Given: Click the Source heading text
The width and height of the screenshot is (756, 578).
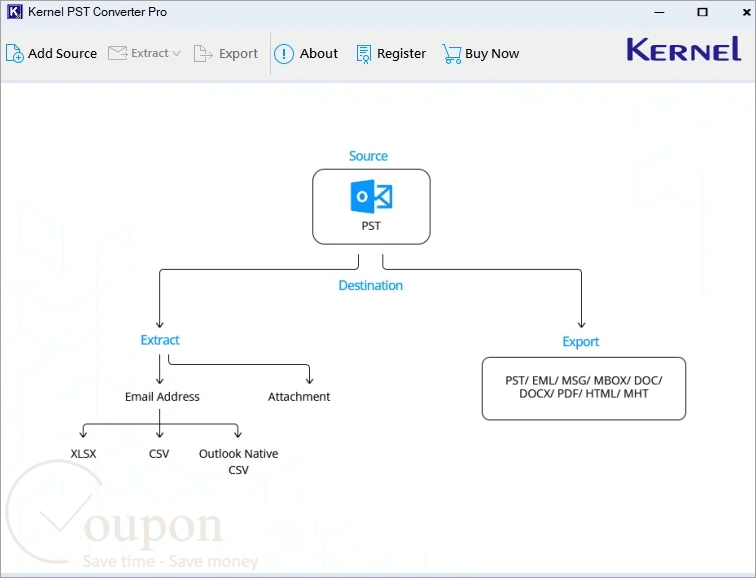Looking at the screenshot, I should 368,156.
